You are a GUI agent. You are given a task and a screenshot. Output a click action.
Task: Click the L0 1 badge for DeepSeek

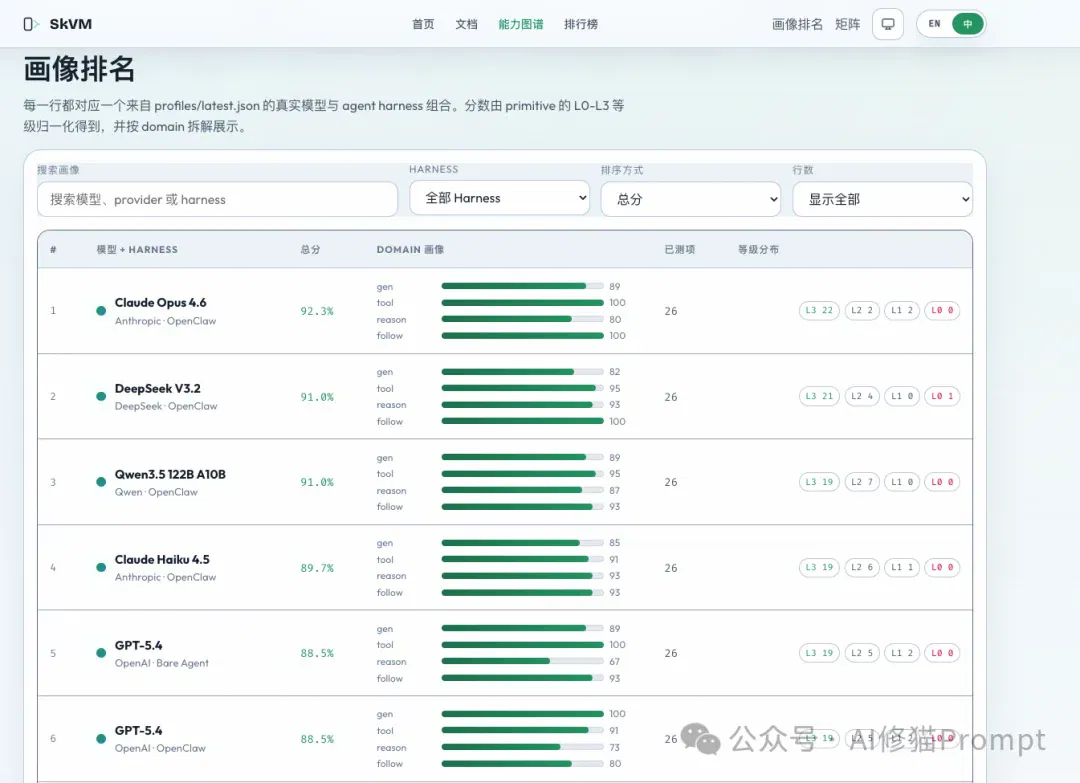pos(942,396)
